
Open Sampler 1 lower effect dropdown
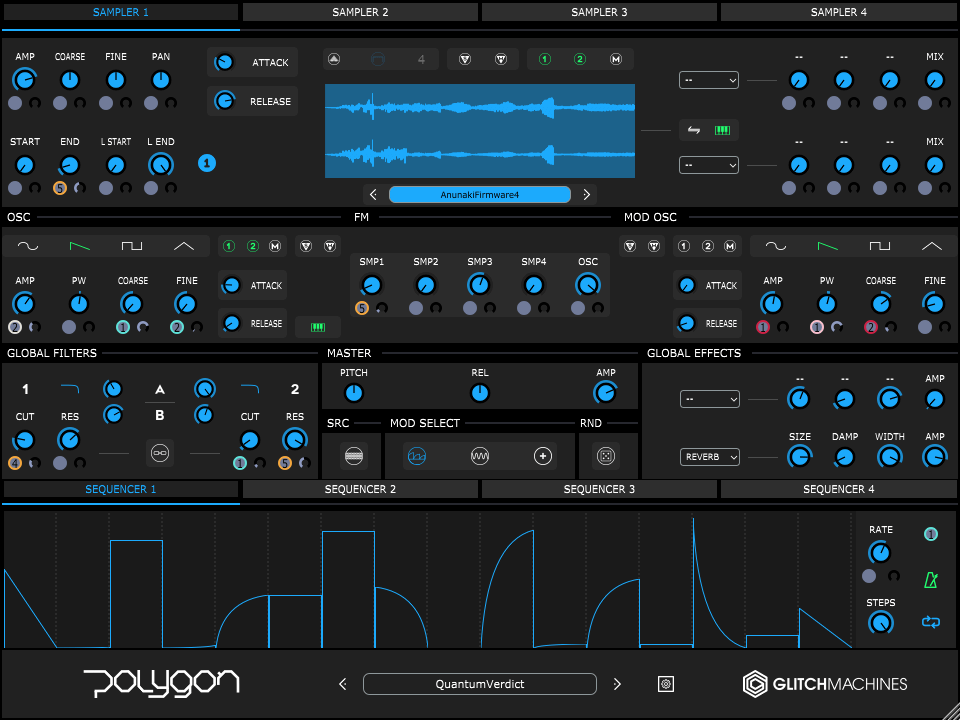tap(708, 165)
